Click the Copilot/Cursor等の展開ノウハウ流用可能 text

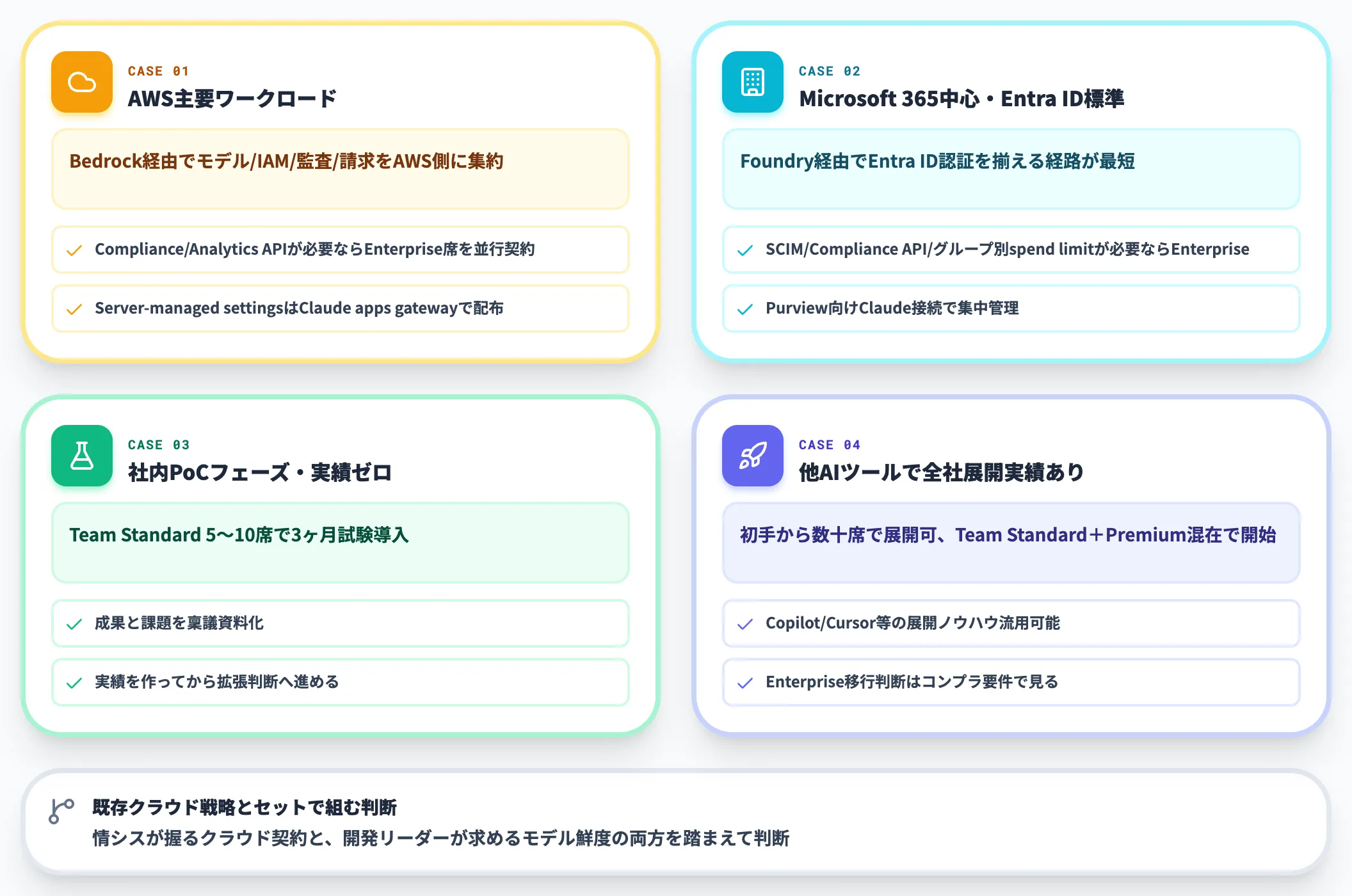[x=913, y=623]
